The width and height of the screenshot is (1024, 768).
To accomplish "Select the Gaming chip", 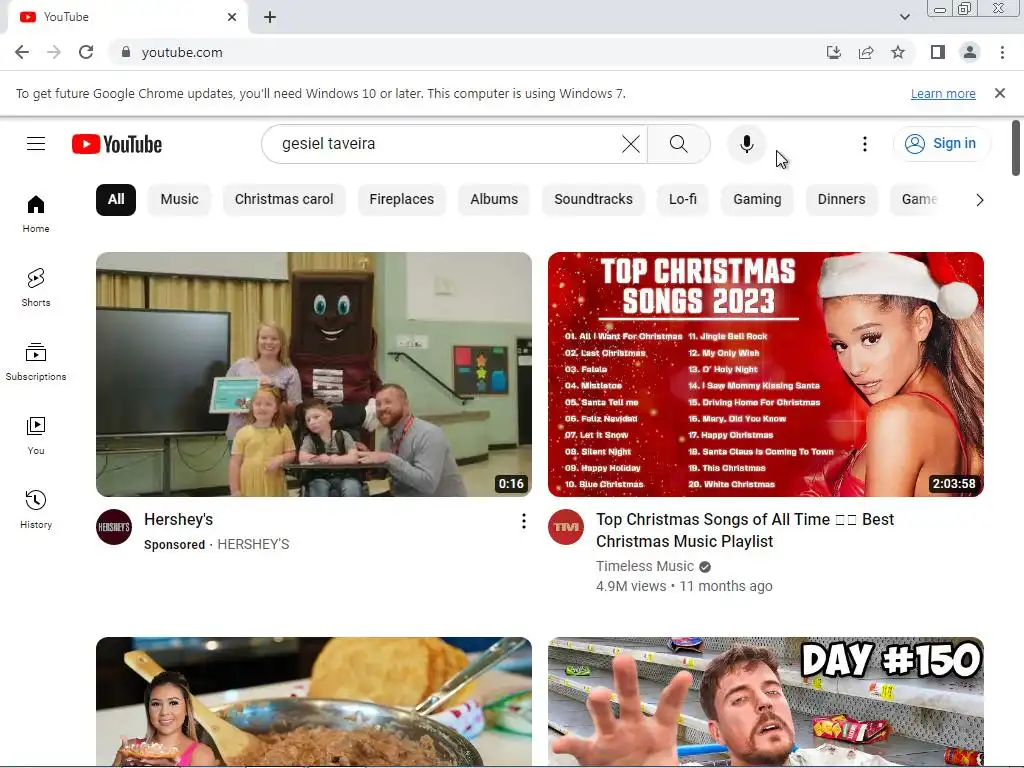I will [758, 200].
